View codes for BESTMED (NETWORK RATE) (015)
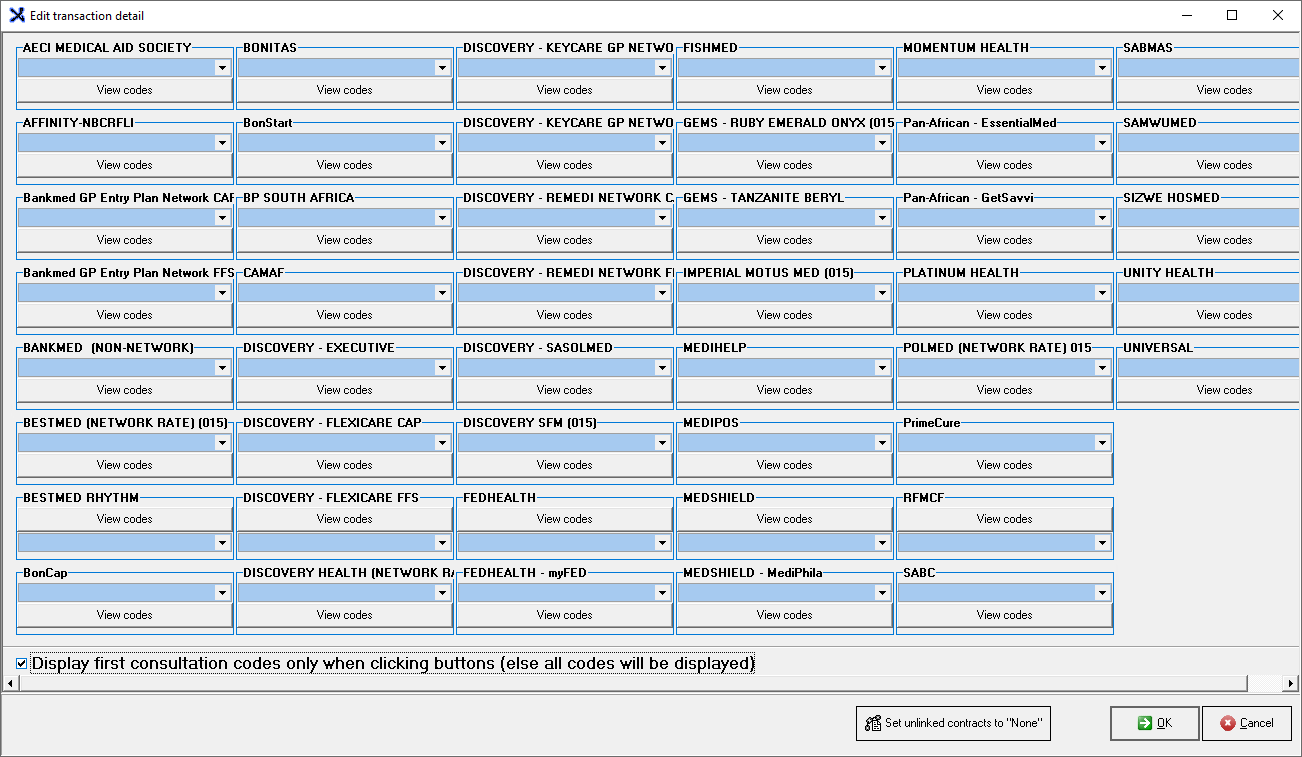Image resolution: width=1302 pixels, height=757 pixels. coord(125,465)
